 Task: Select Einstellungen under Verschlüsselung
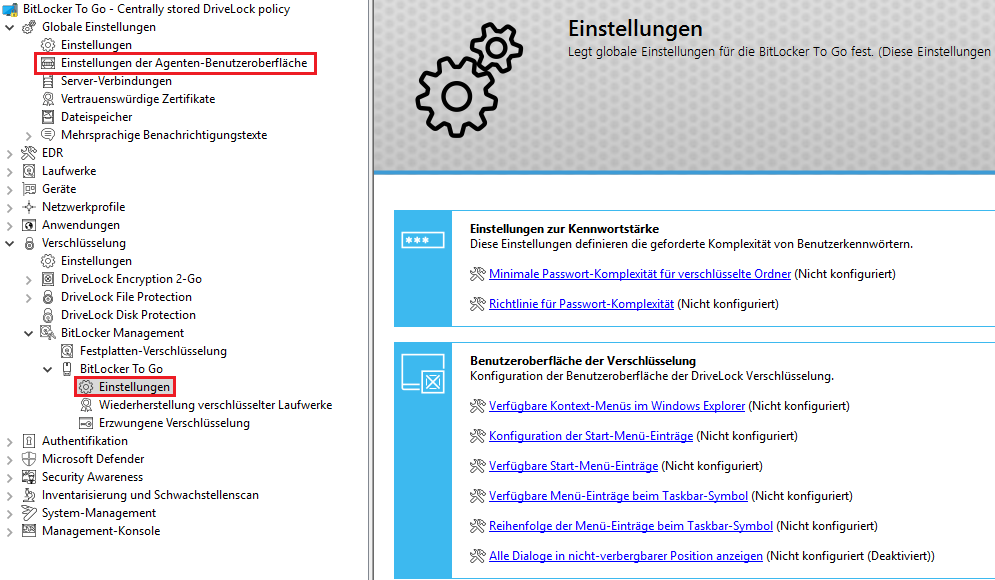[x=96, y=261]
